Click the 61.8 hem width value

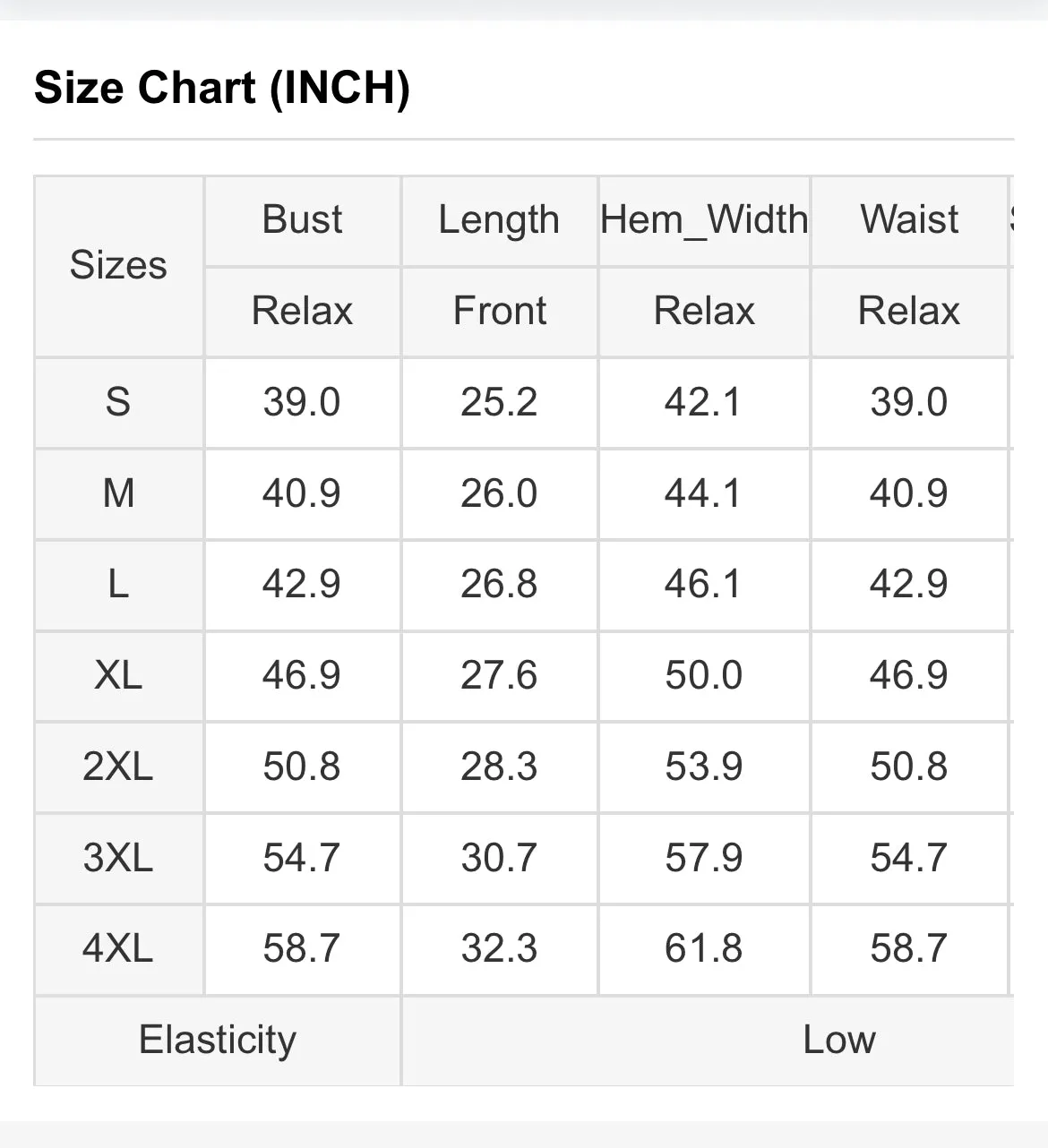pos(704,948)
